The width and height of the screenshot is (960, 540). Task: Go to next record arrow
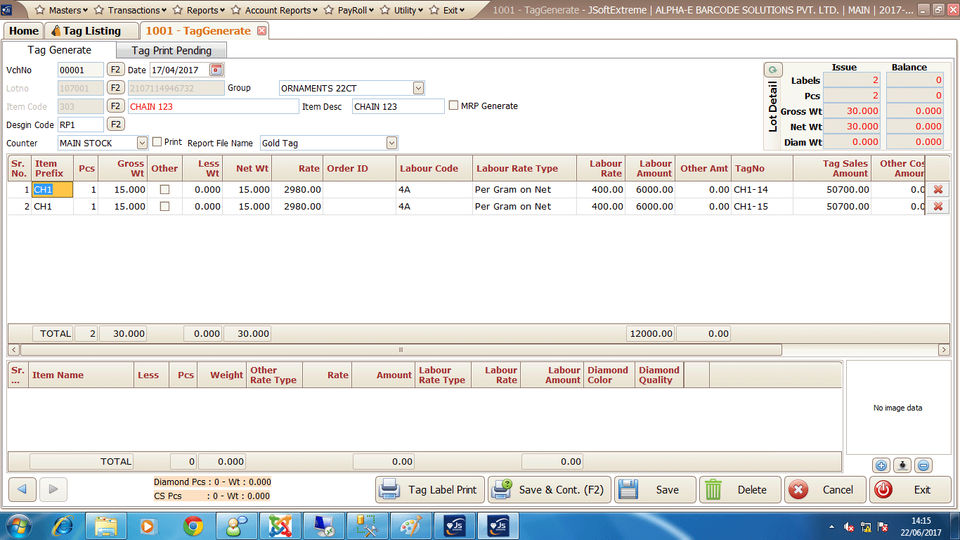(53, 489)
